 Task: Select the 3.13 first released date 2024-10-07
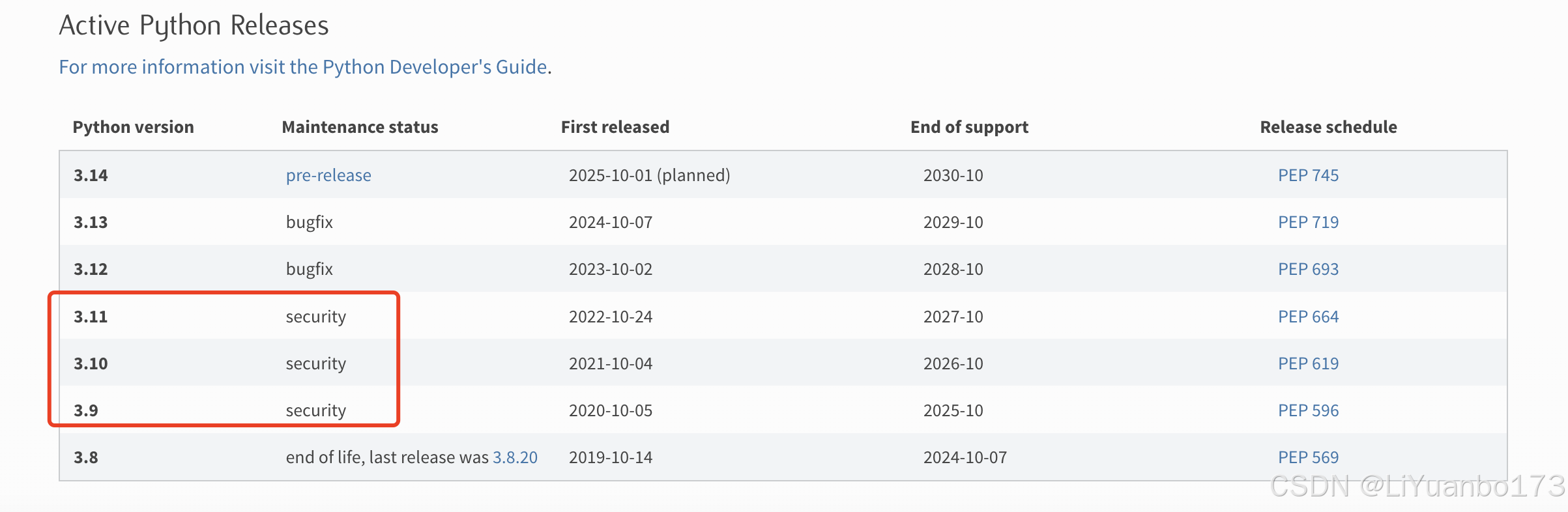611,222
